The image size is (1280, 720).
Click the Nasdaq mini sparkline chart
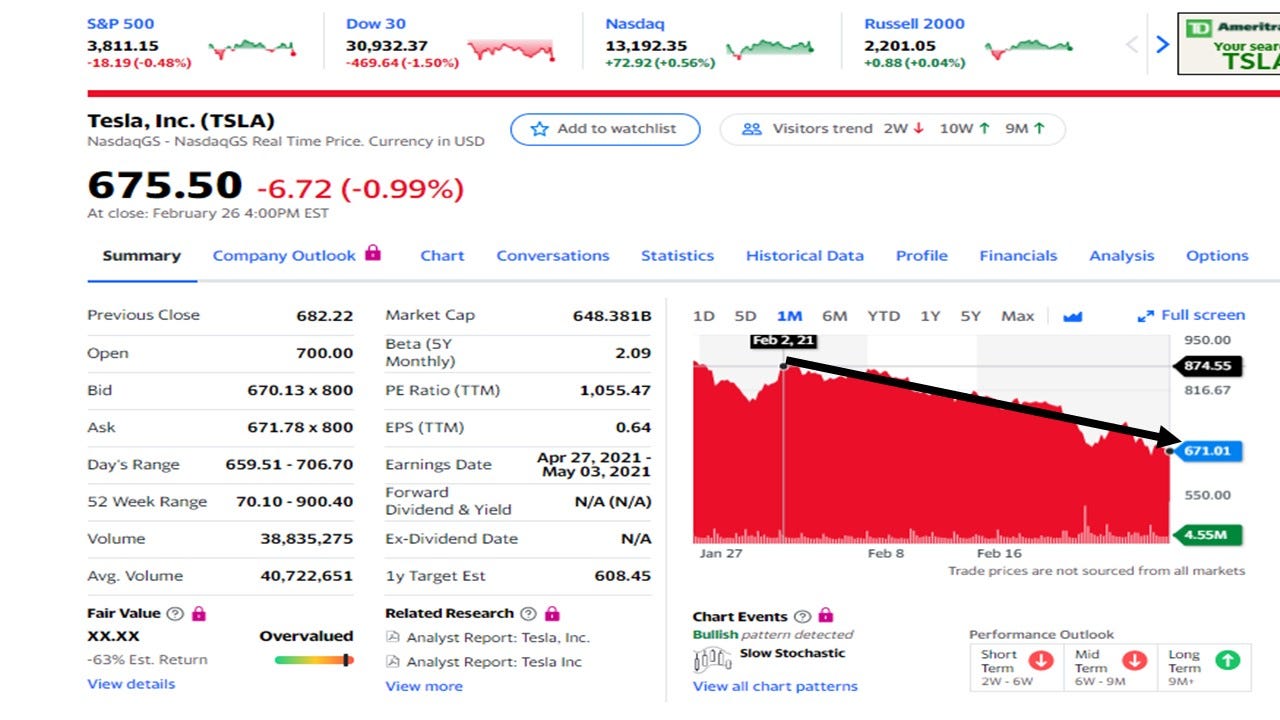coord(770,48)
